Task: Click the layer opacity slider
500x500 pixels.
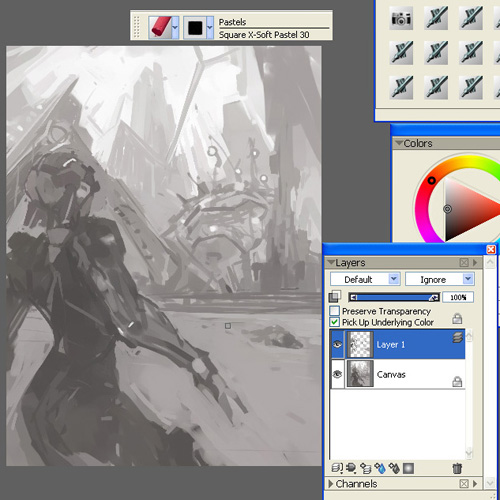Action: point(394,297)
